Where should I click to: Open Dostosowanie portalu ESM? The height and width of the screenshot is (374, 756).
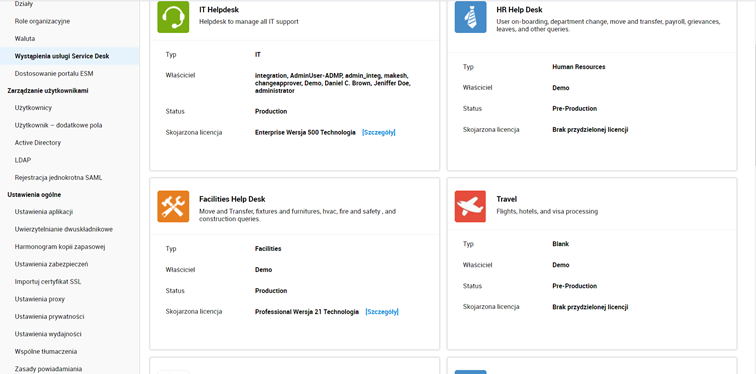click(54, 74)
